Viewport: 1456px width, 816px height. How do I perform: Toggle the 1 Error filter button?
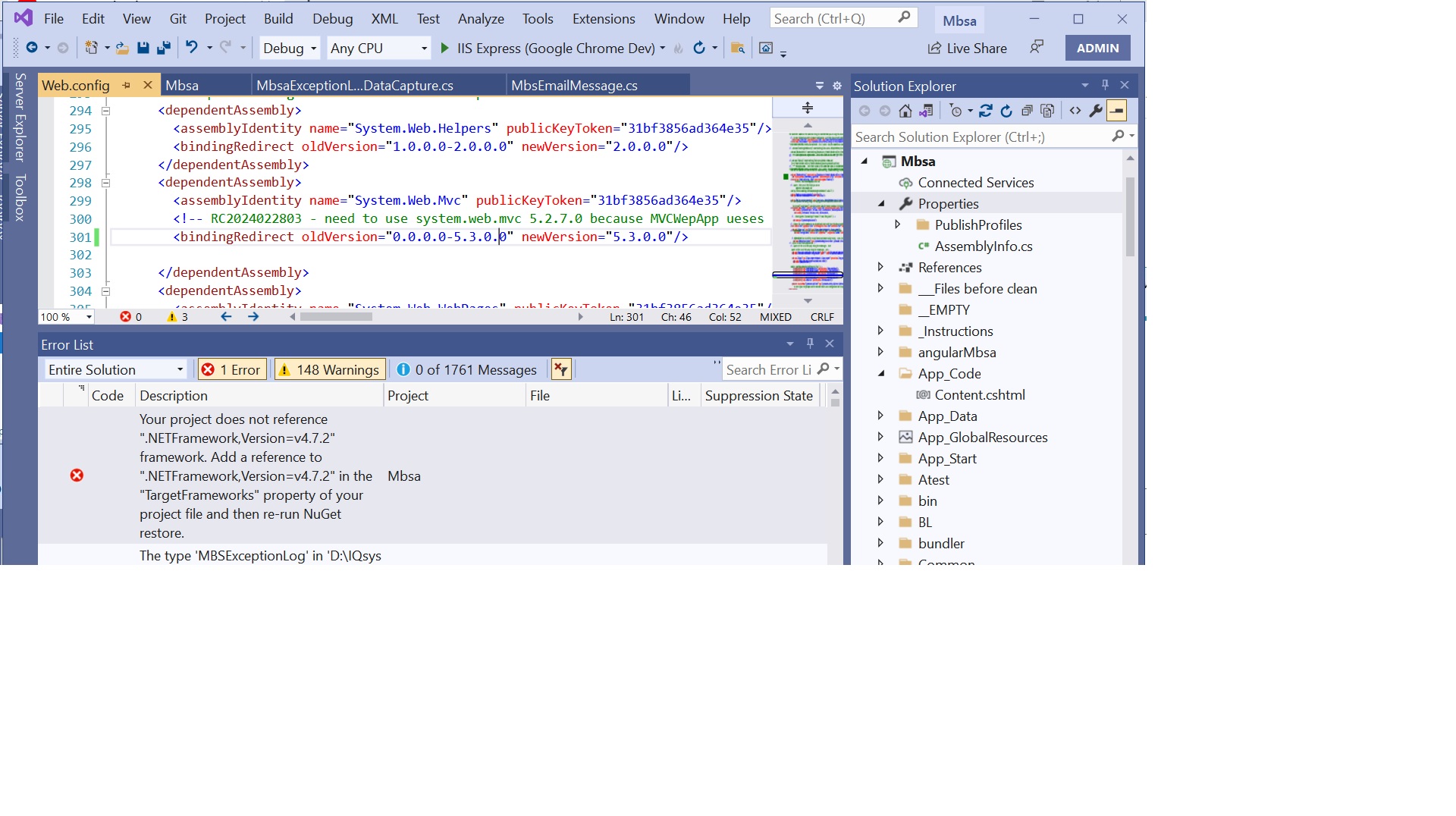coord(231,369)
